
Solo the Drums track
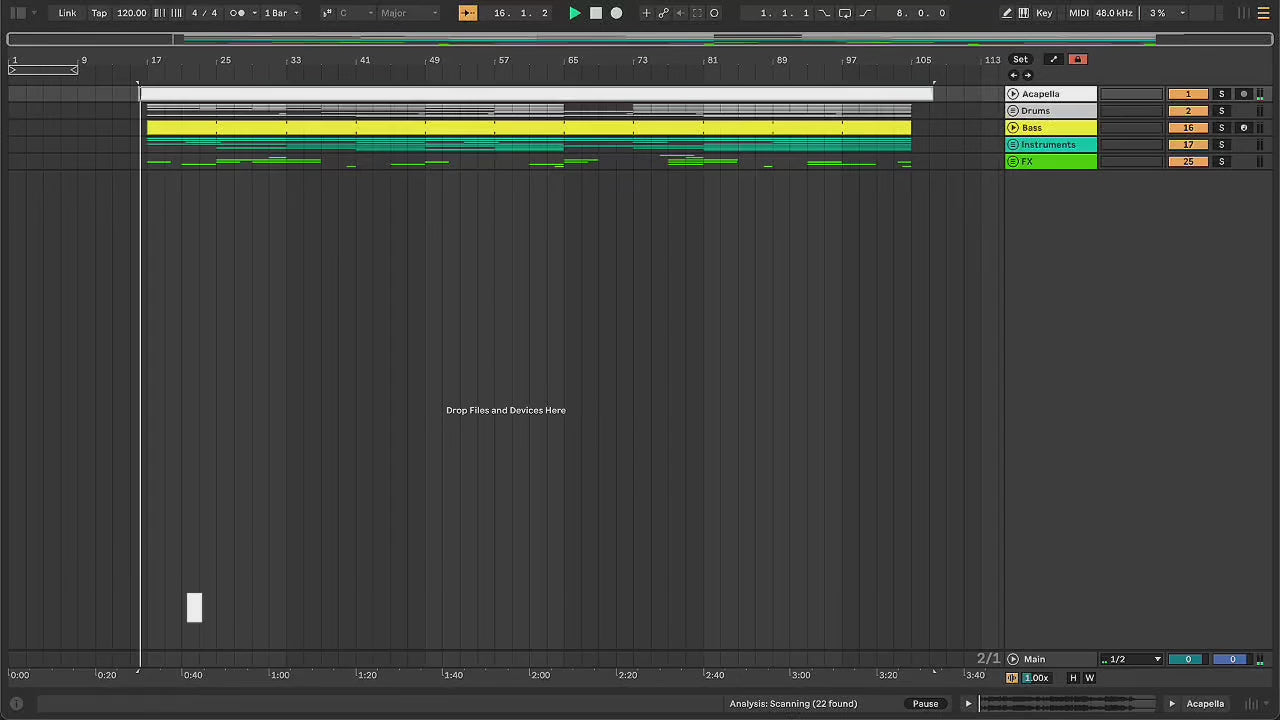coord(1221,111)
